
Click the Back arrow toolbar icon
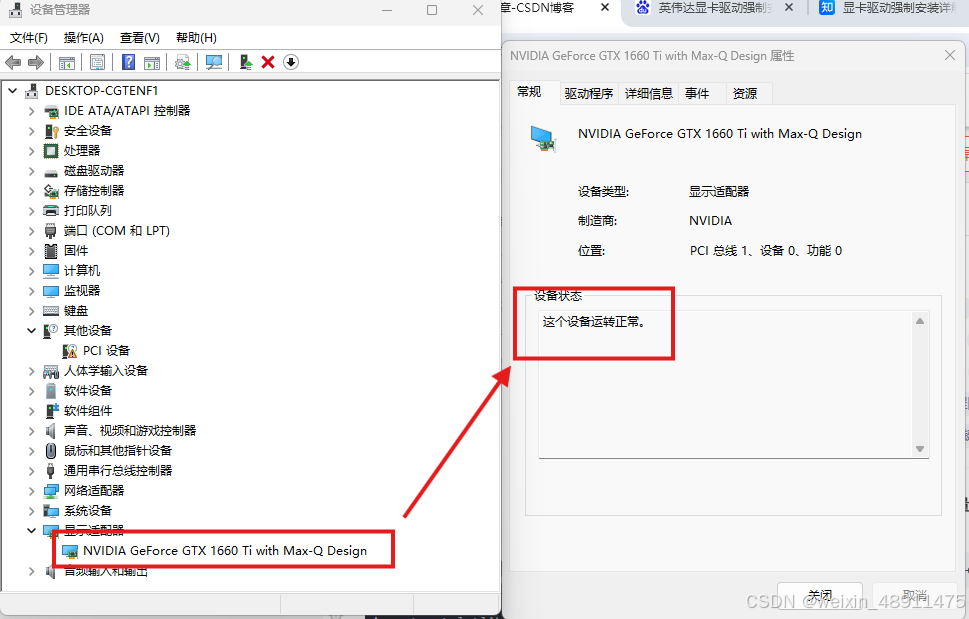[13, 62]
